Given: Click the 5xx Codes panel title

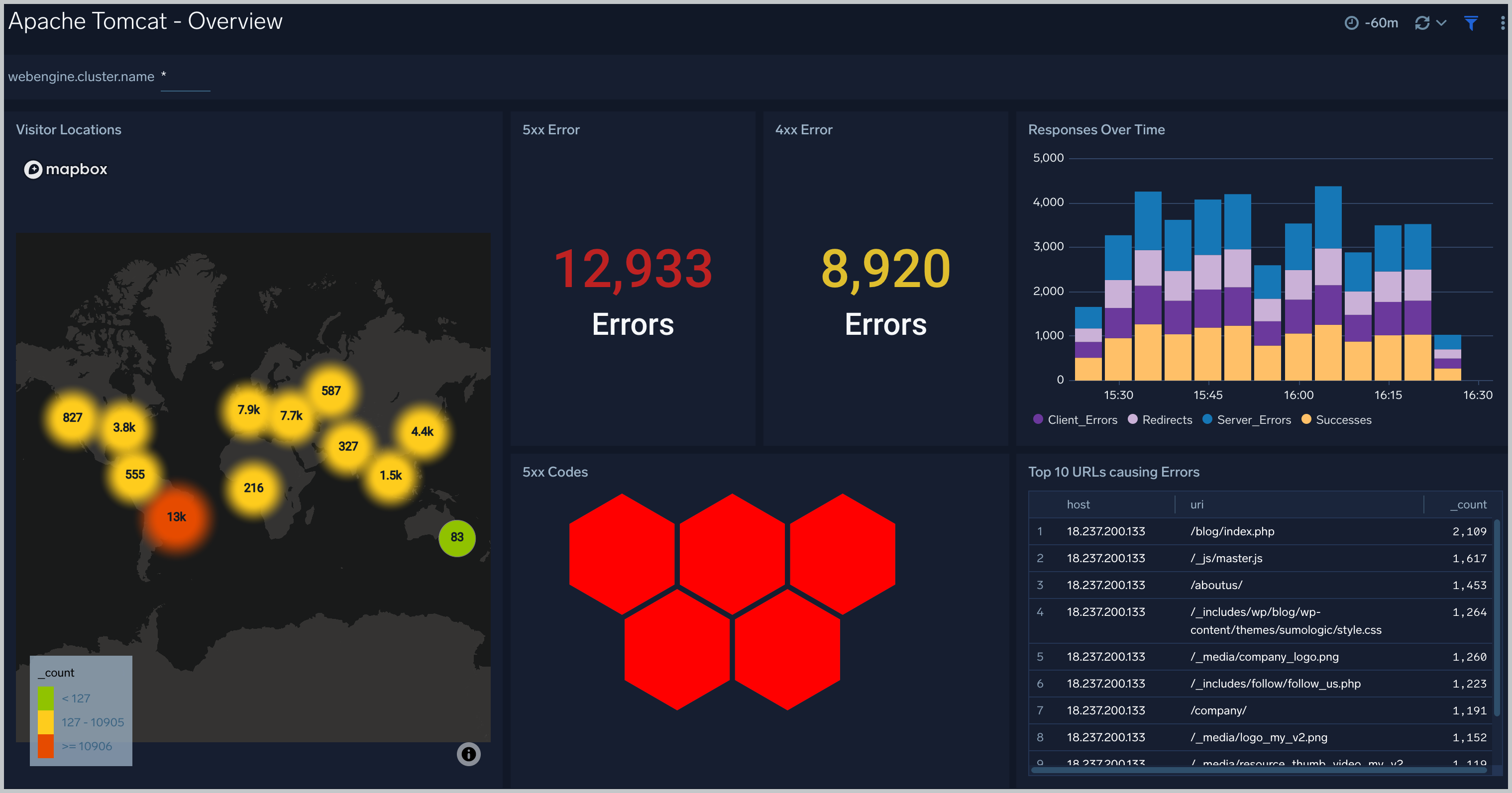Looking at the screenshot, I should point(554,472).
